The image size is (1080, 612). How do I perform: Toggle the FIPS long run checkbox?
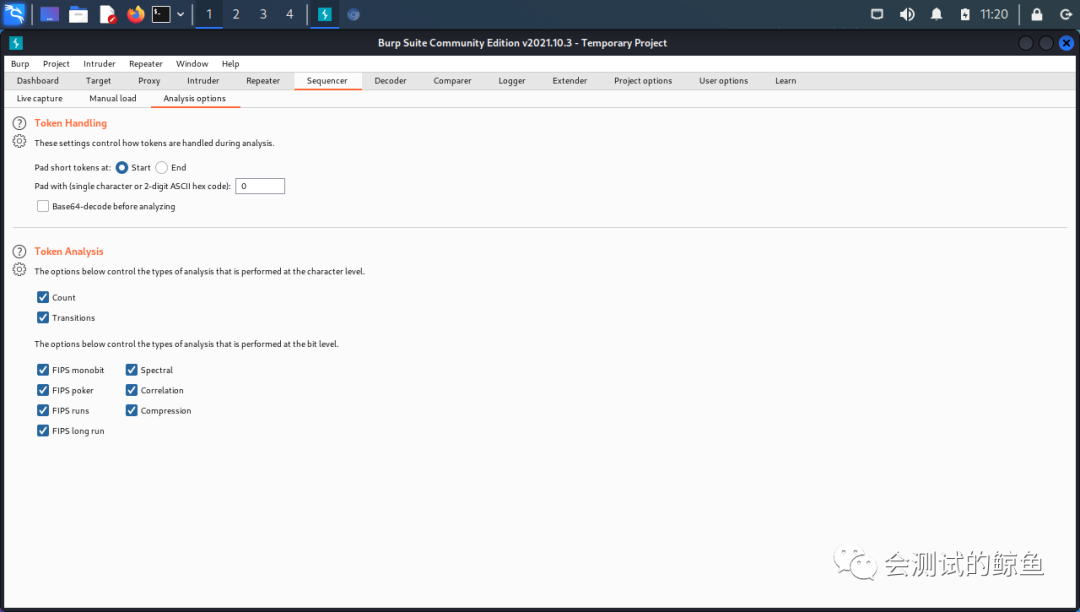(43, 430)
